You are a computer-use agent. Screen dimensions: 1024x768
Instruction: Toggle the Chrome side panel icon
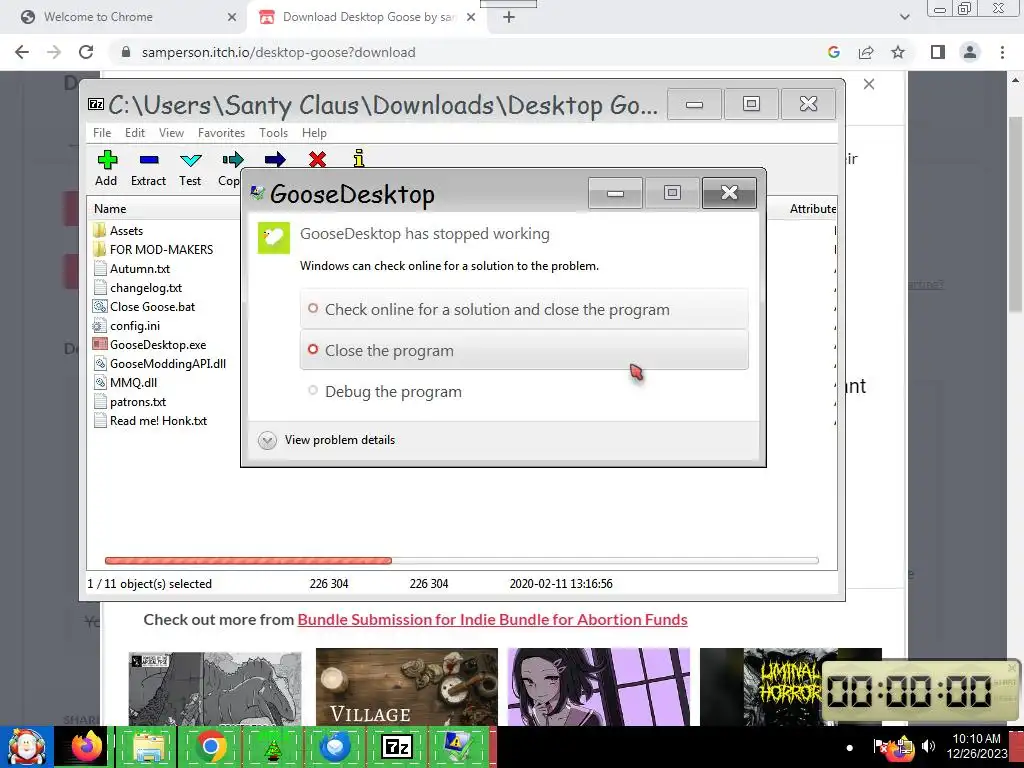pyautogui.click(x=938, y=52)
